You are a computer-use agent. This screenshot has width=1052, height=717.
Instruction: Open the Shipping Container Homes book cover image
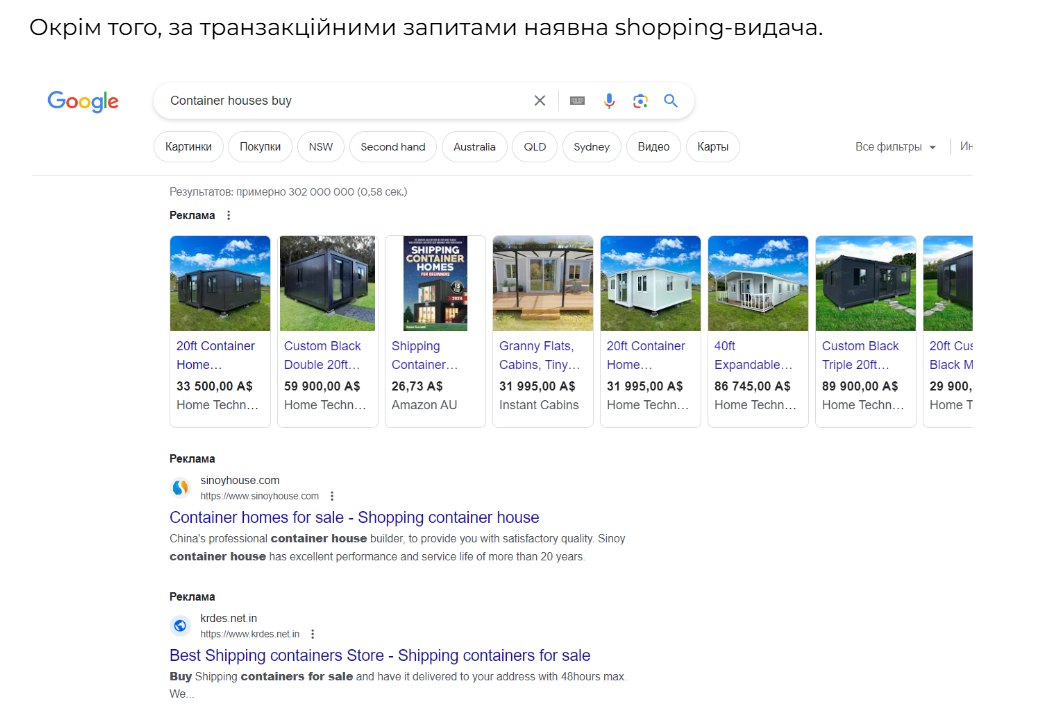coord(435,283)
